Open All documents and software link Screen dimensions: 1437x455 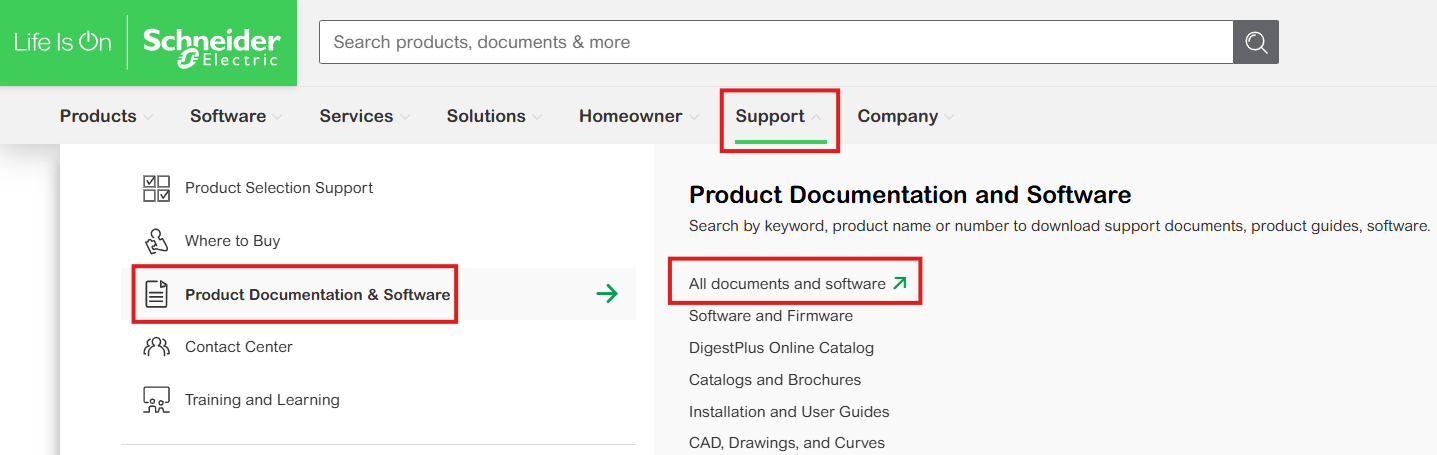point(787,284)
